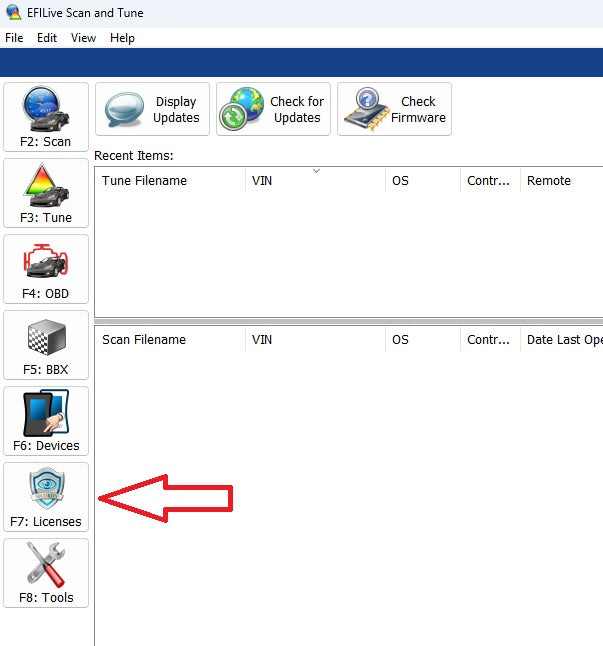Open the File menu
The height and width of the screenshot is (646, 603).
14,38
